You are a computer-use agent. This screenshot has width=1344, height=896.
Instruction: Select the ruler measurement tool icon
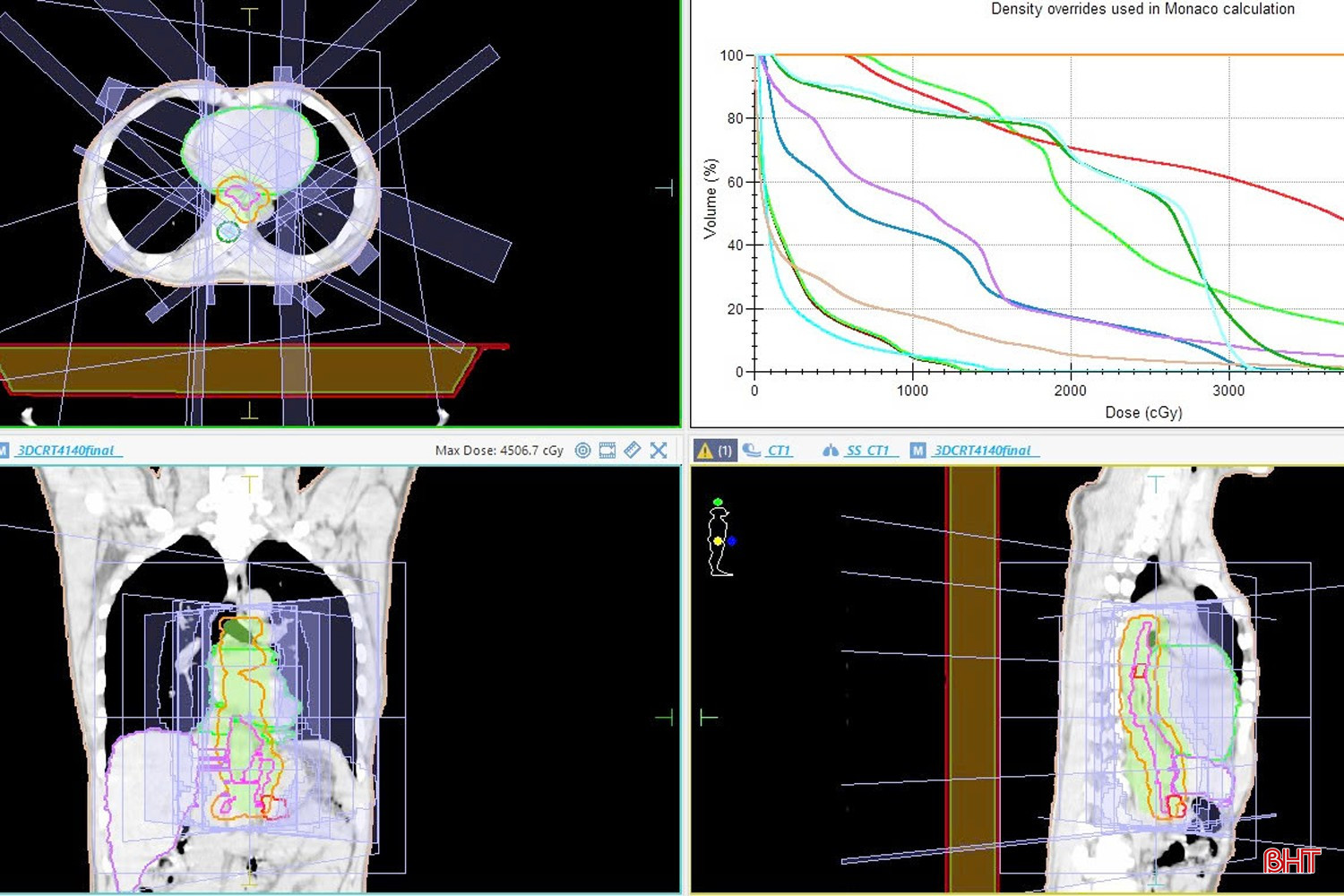[x=633, y=451]
